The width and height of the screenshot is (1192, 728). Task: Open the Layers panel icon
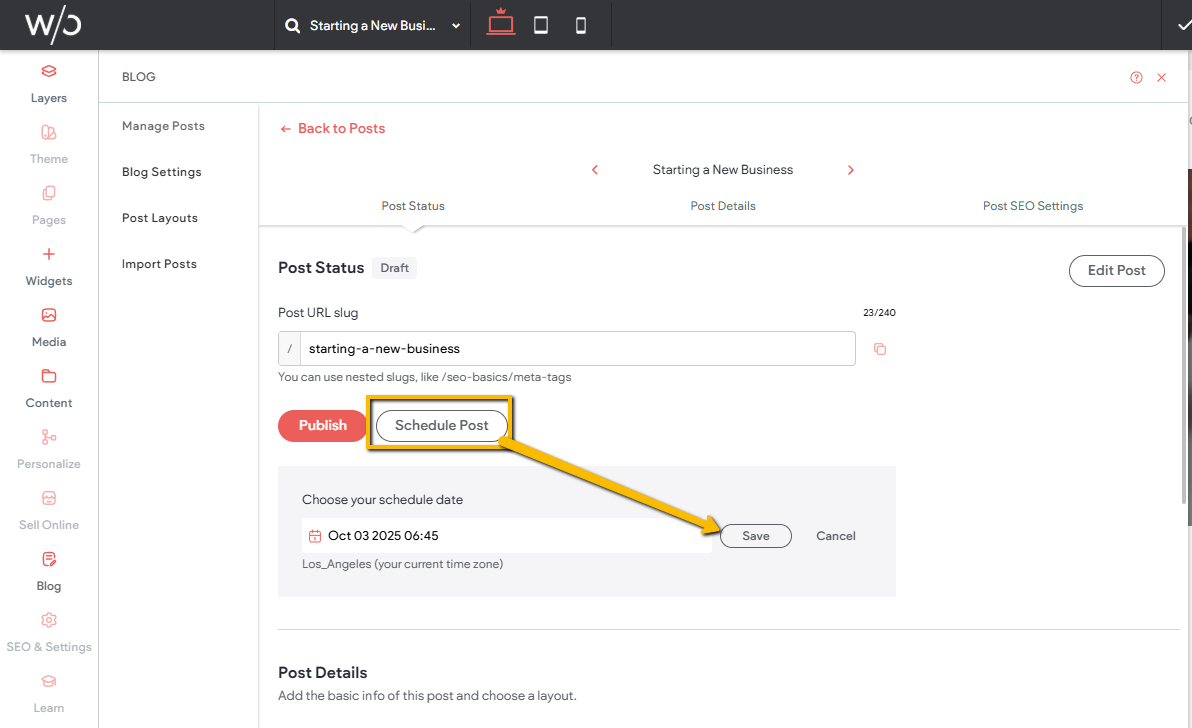click(49, 71)
